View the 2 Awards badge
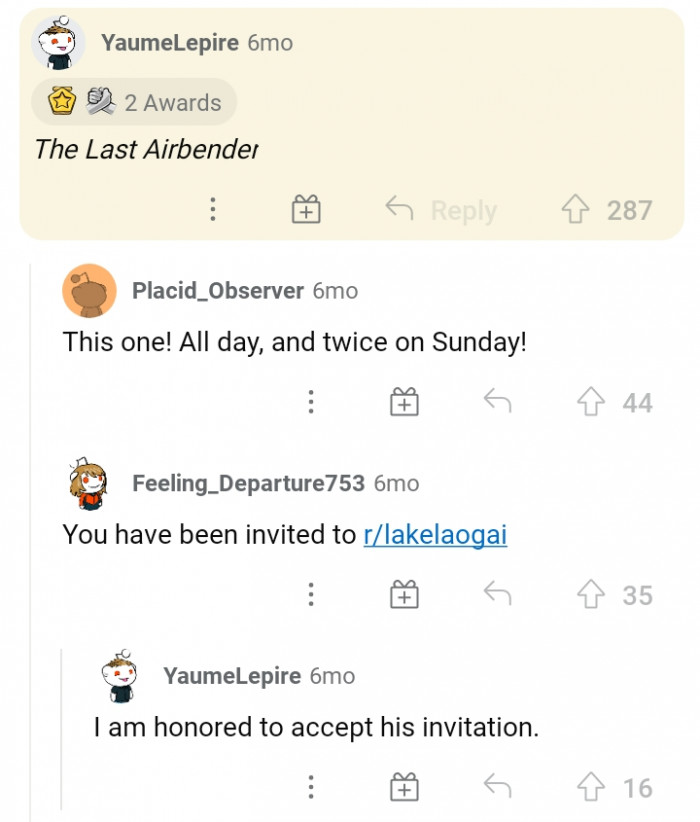This screenshot has width=700, height=822. (x=134, y=102)
